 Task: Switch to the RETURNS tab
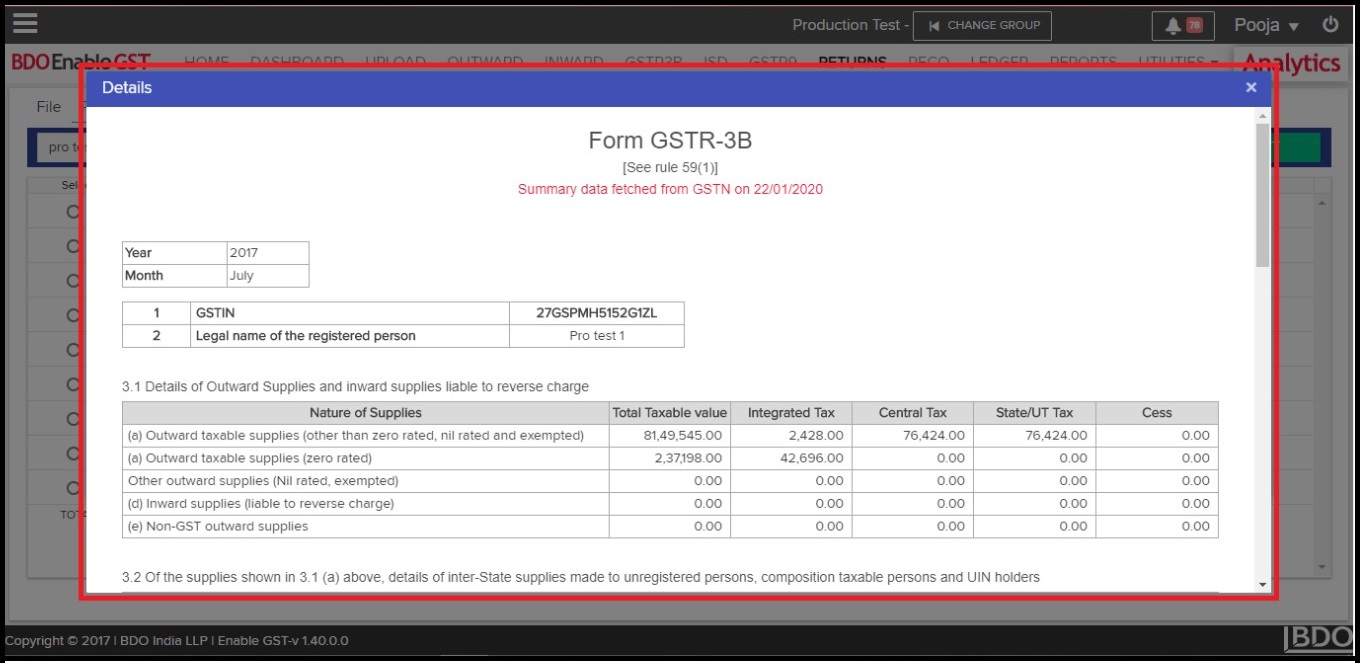852,62
